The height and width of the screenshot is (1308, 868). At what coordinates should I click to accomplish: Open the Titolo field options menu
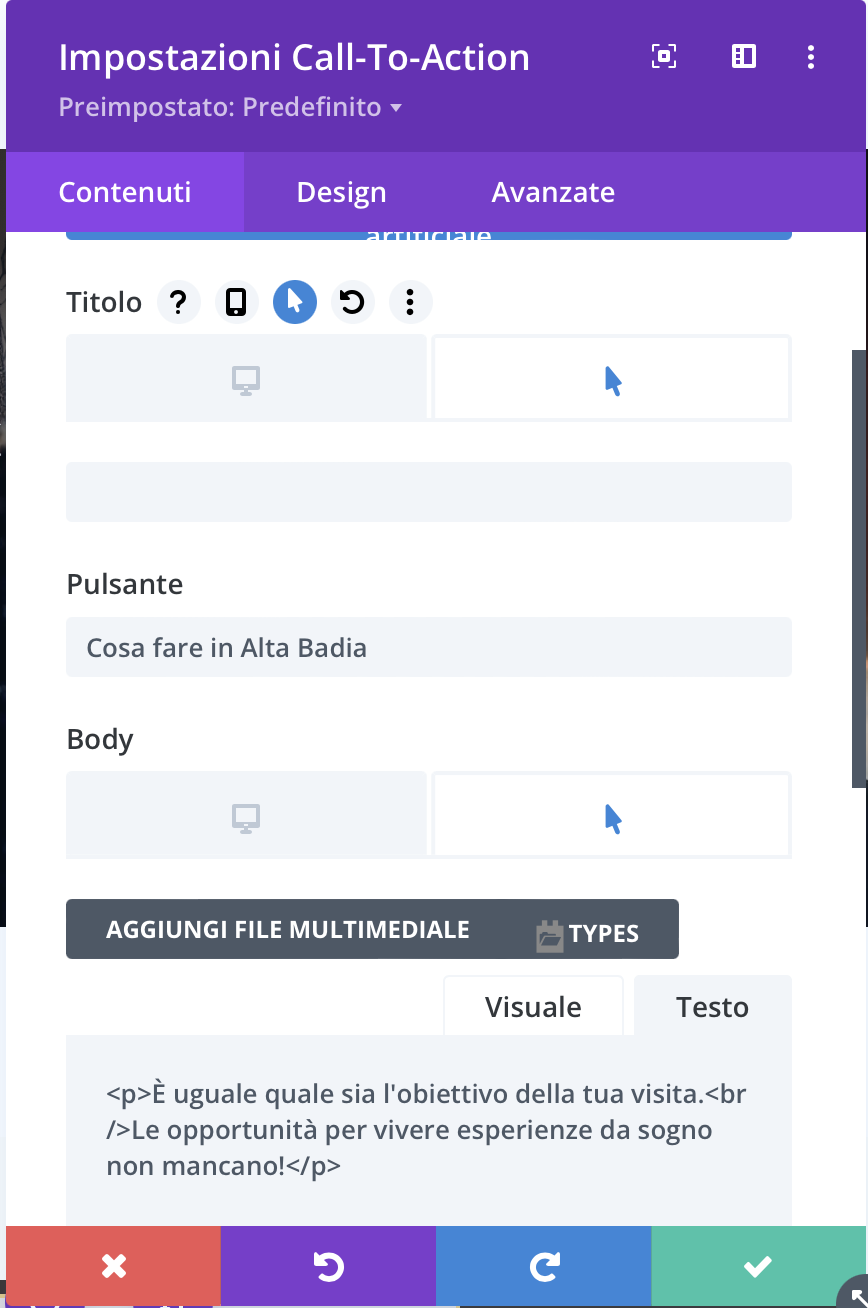410,302
